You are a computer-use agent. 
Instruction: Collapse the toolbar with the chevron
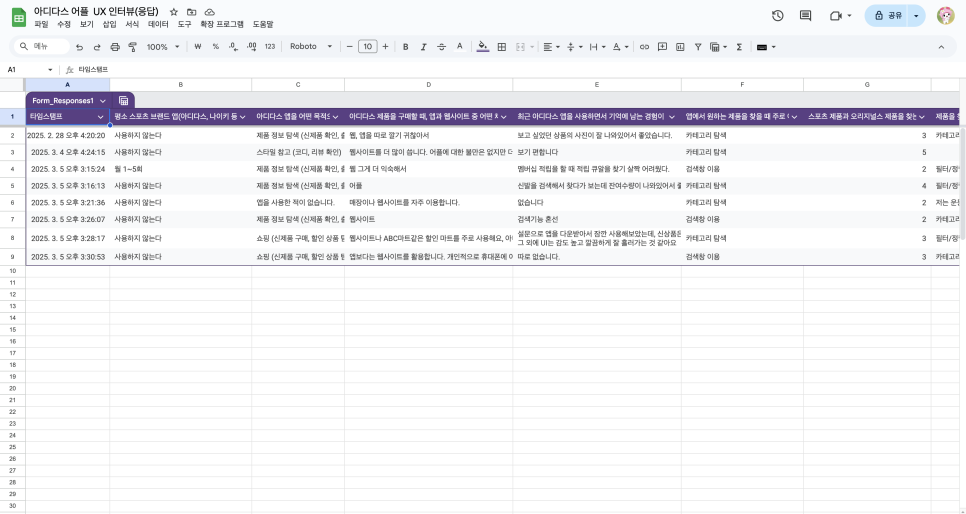[x=941, y=47]
